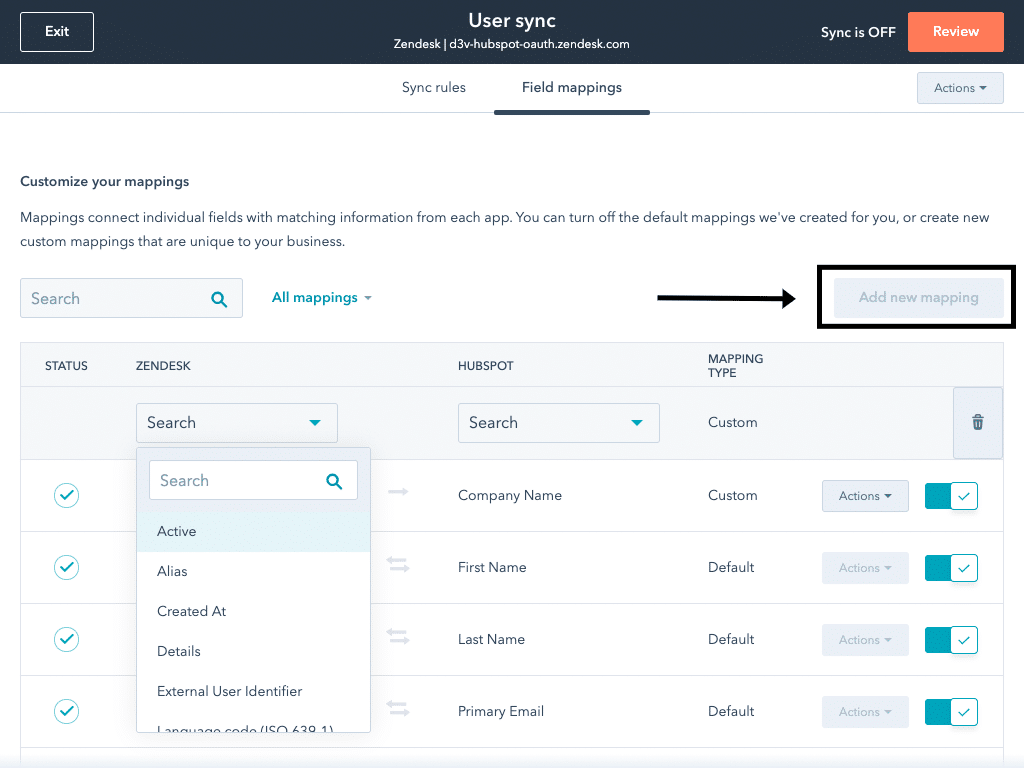1024x768 pixels.
Task: Toggle off the First Name mapping switch
Action: (x=951, y=568)
